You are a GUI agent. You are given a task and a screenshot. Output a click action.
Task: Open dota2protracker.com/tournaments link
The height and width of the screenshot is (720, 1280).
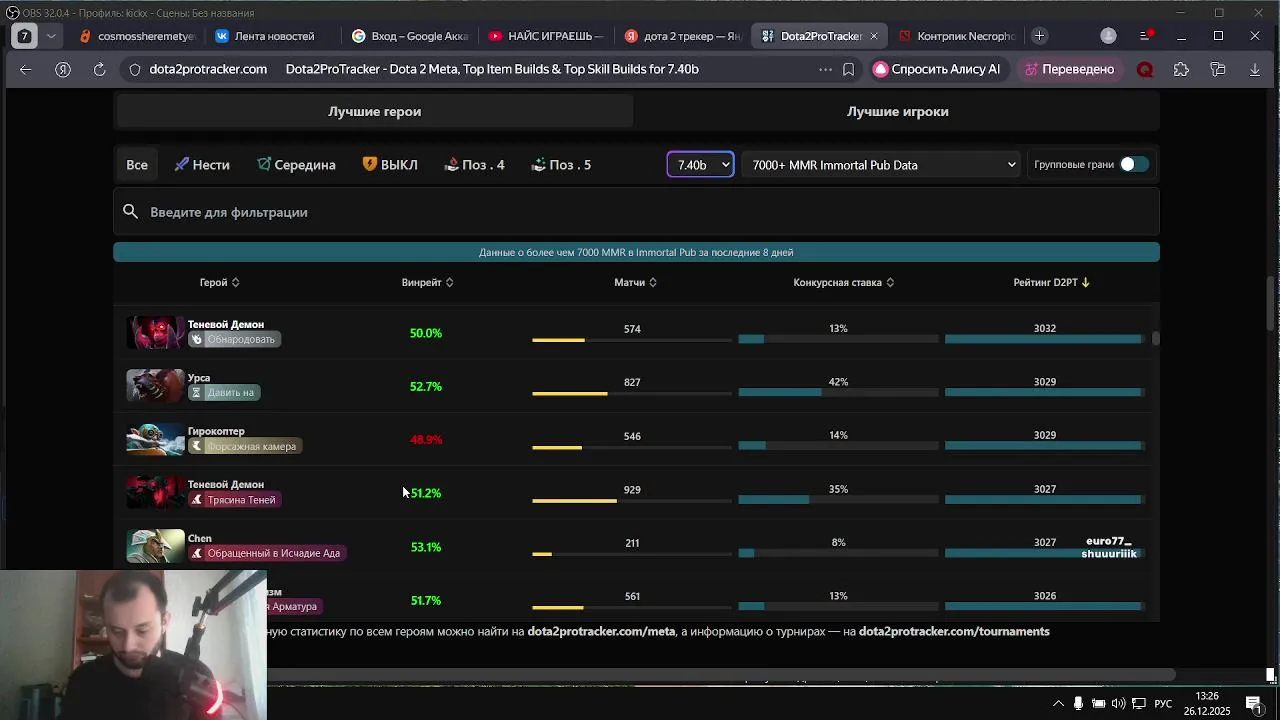tap(954, 631)
